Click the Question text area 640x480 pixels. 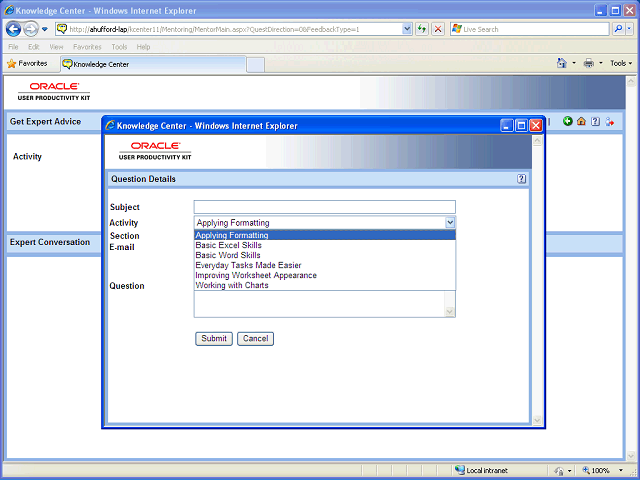click(319, 304)
